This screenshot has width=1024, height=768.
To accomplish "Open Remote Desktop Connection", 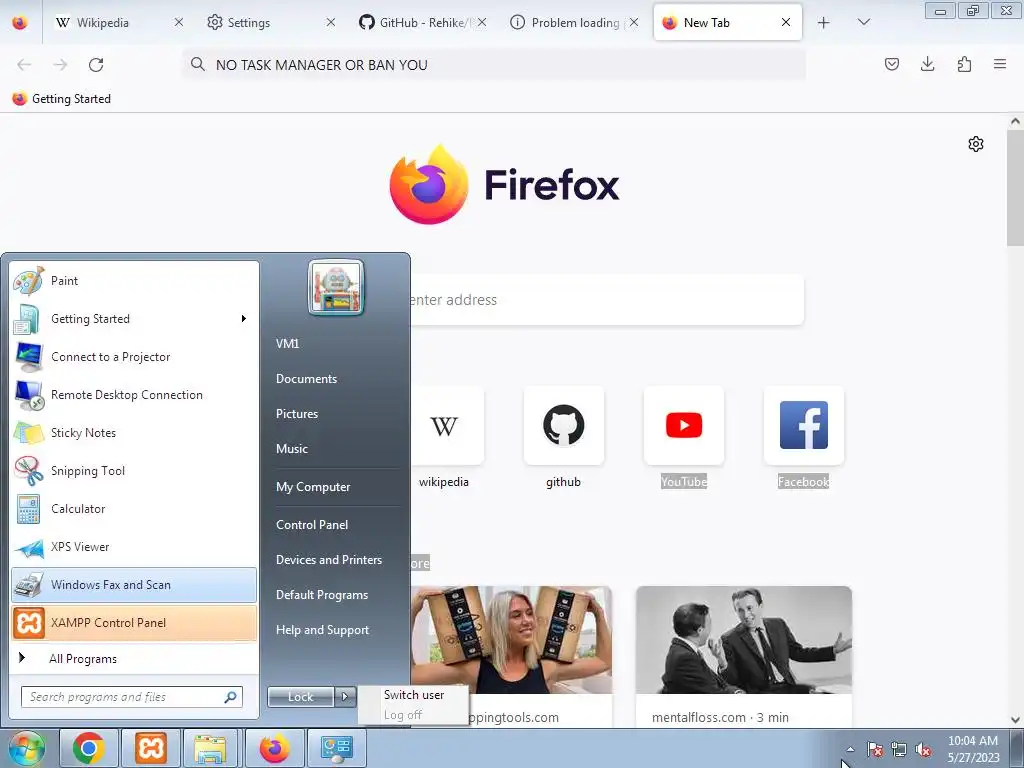I will click(x=134, y=394).
